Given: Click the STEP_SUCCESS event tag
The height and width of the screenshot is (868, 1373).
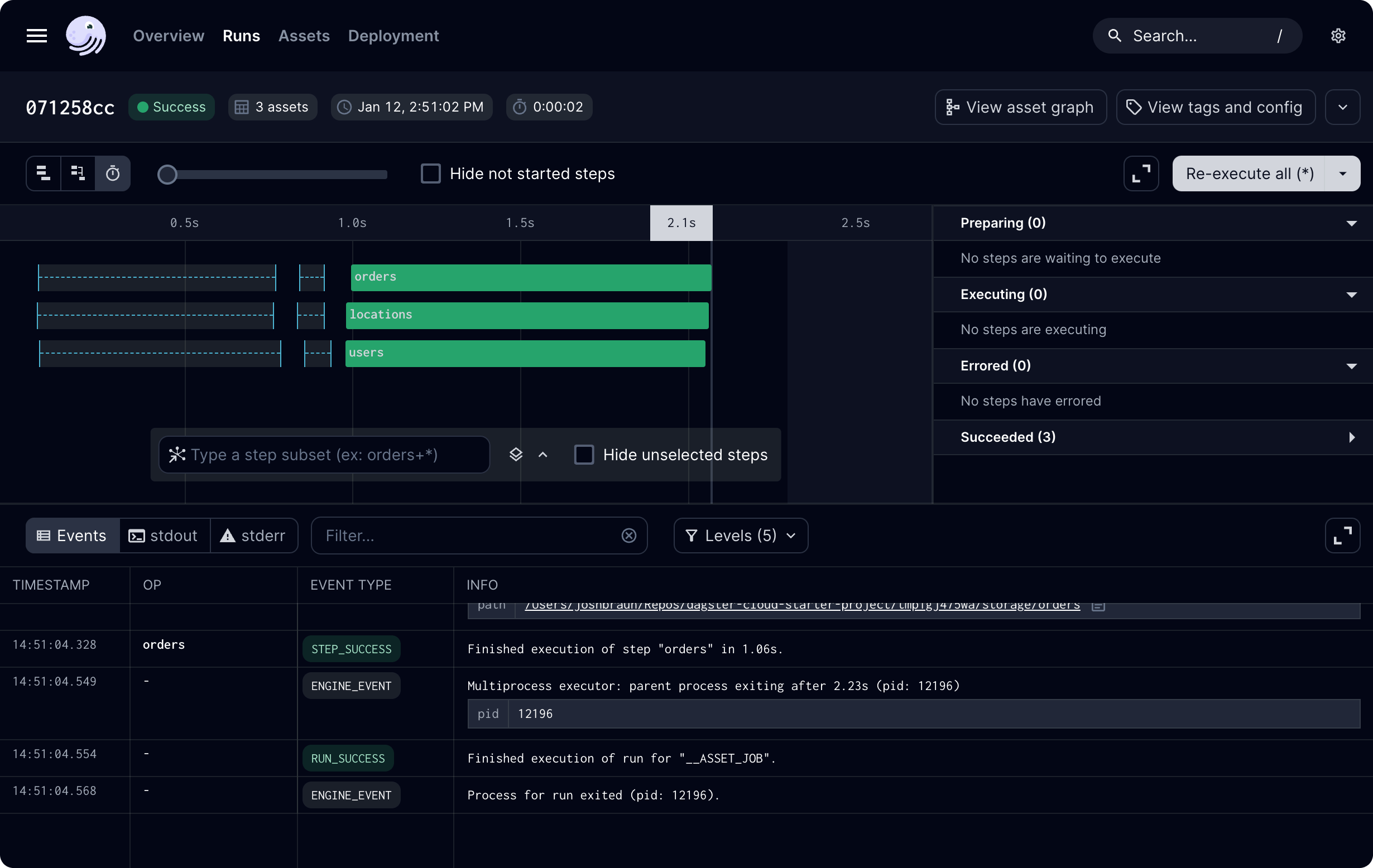Looking at the screenshot, I should (x=351, y=649).
